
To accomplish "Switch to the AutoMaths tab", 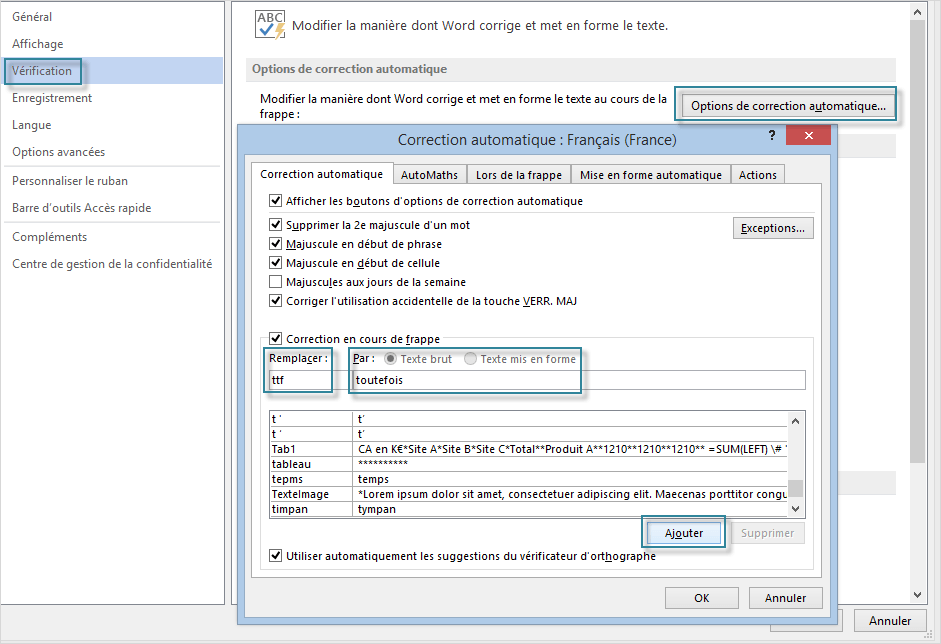I will pos(429,175).
